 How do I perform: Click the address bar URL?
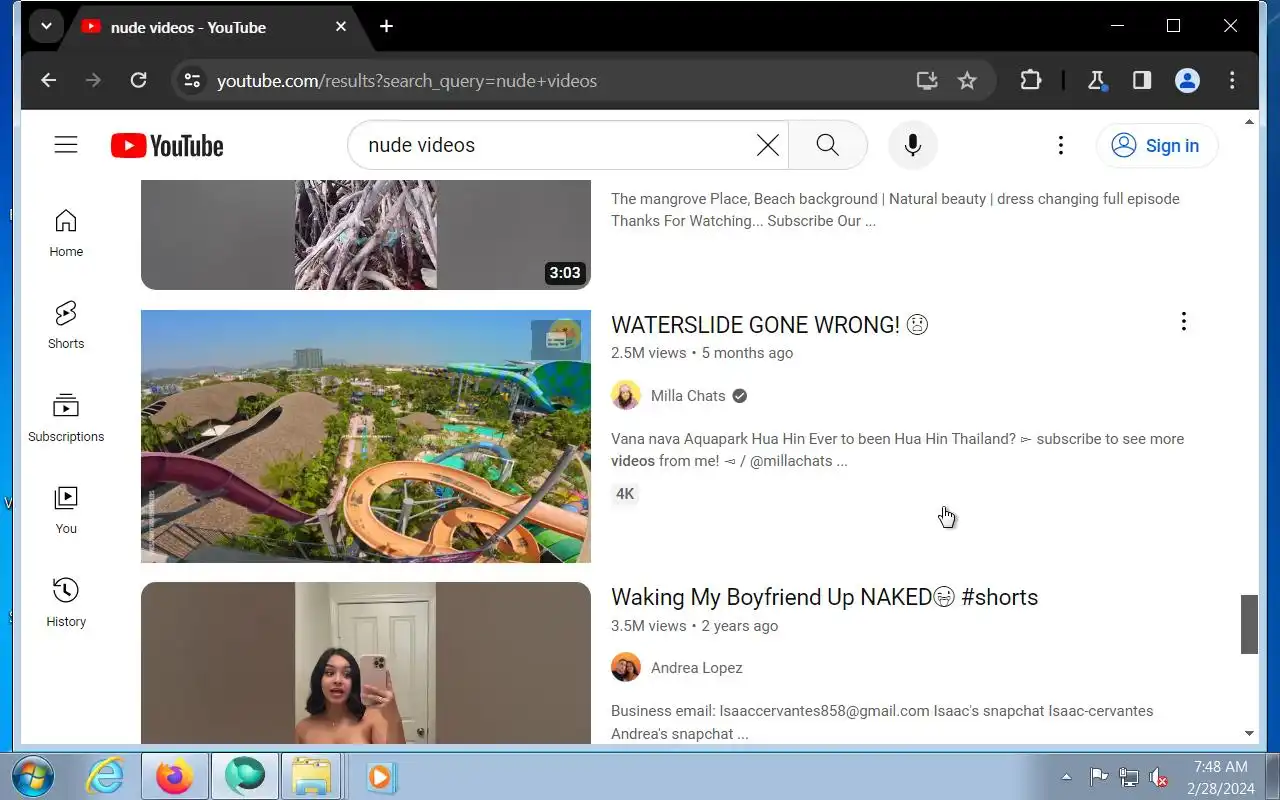coord(407,81)
